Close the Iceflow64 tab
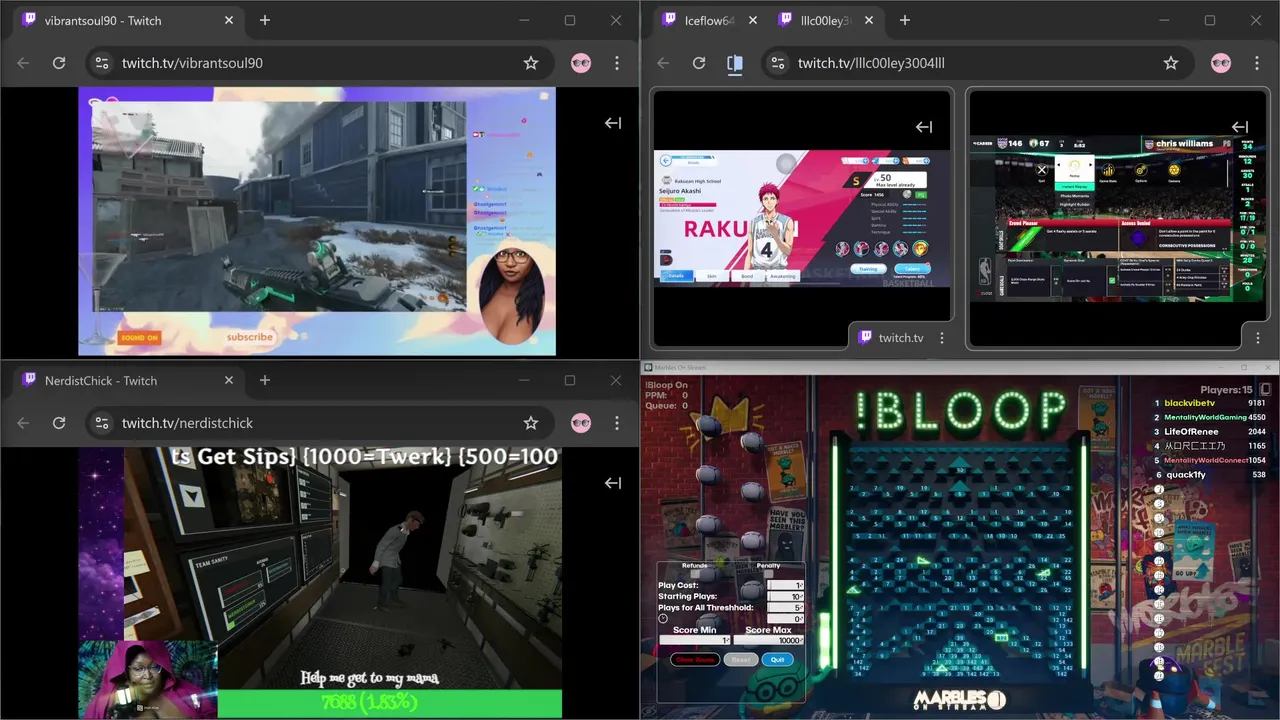Image resolution: width=1280 pixels, height=720 pixels. [753, 20]
